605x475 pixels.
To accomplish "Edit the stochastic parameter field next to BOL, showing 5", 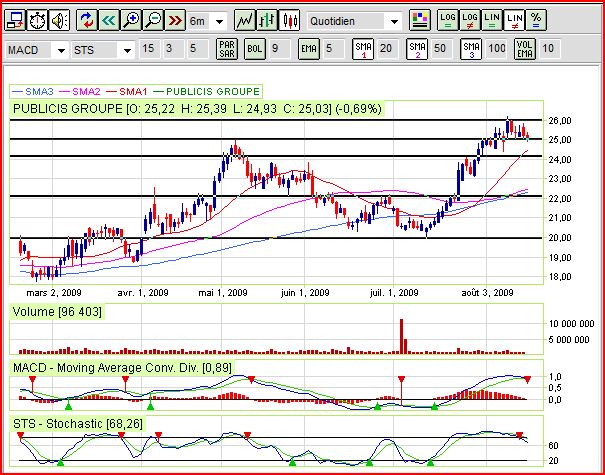I will (x=197, y=49).
